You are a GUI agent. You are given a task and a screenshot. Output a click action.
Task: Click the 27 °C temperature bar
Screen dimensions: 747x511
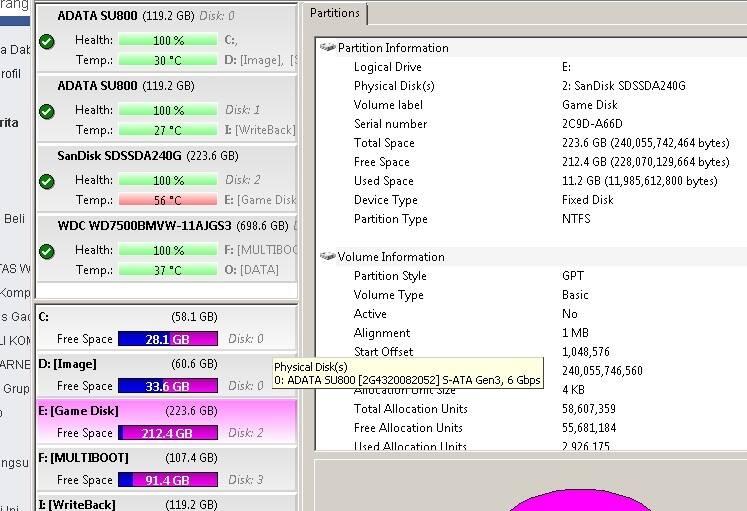tap(168, 130)
